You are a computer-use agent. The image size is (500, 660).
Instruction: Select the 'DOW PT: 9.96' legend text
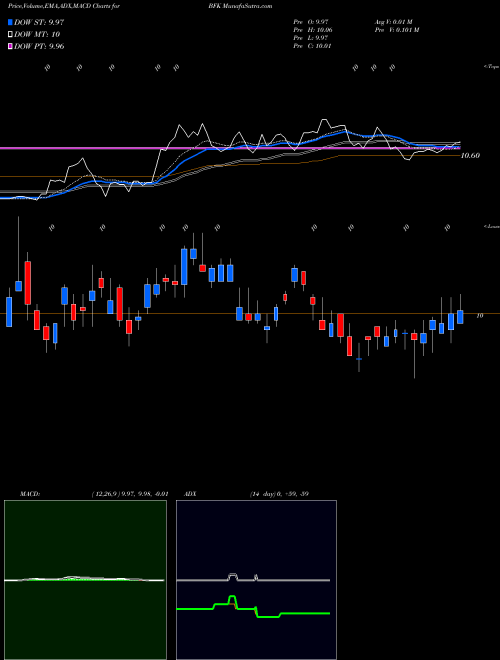(x=39, y=46)
